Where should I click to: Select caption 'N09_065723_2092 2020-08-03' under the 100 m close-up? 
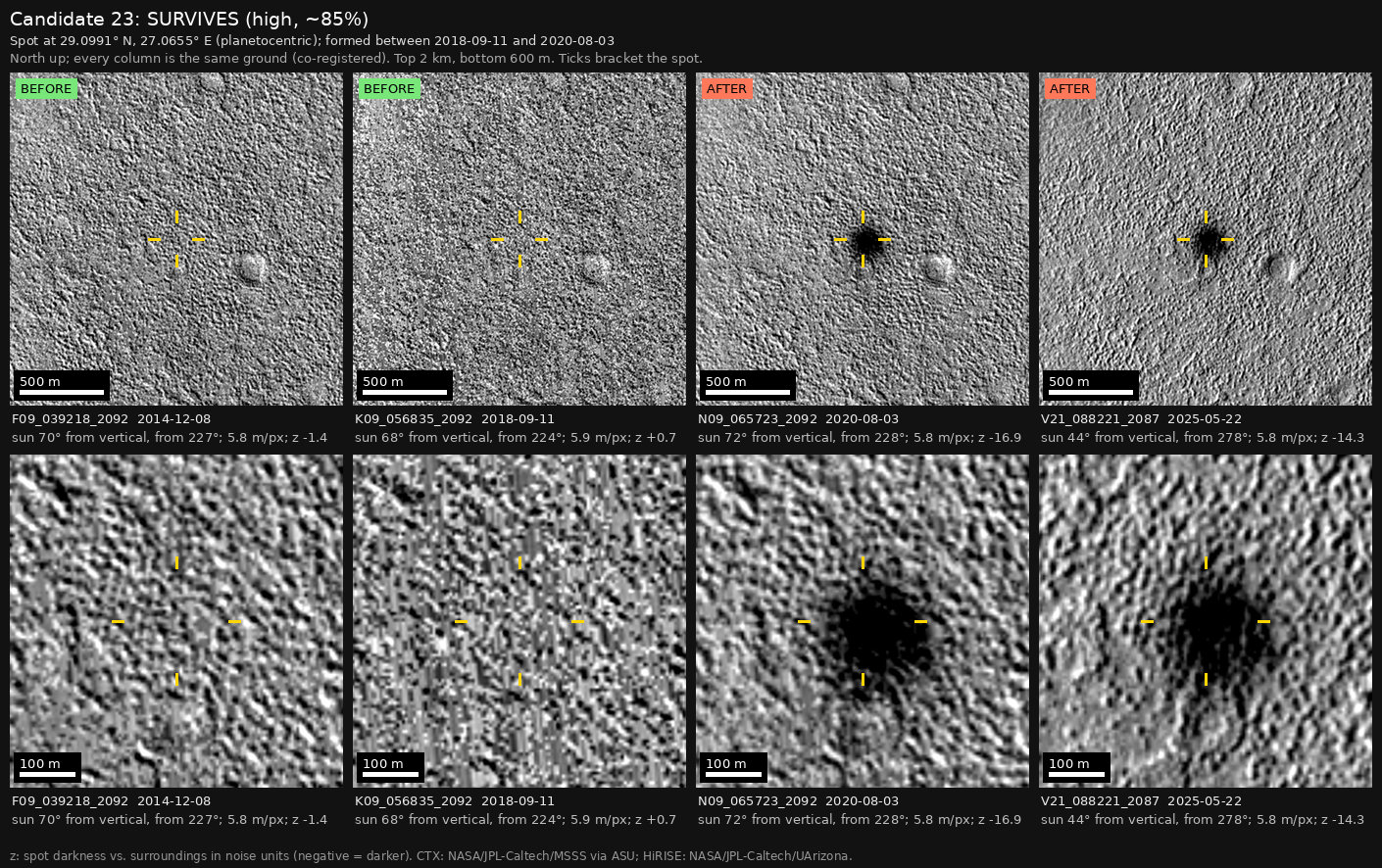798,801
